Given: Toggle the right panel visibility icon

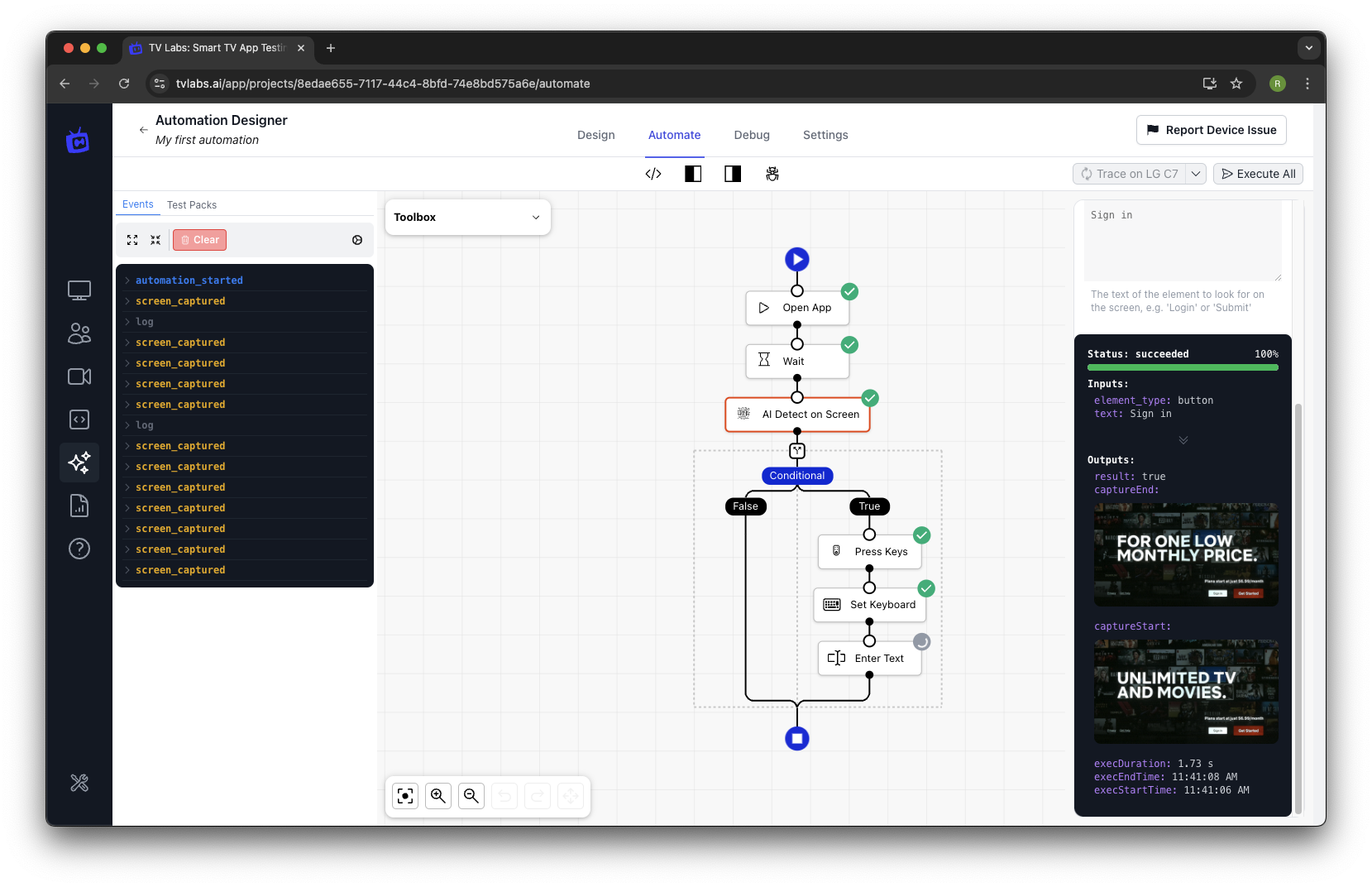Looking at the screenshot, I should (x=732, y=174).
